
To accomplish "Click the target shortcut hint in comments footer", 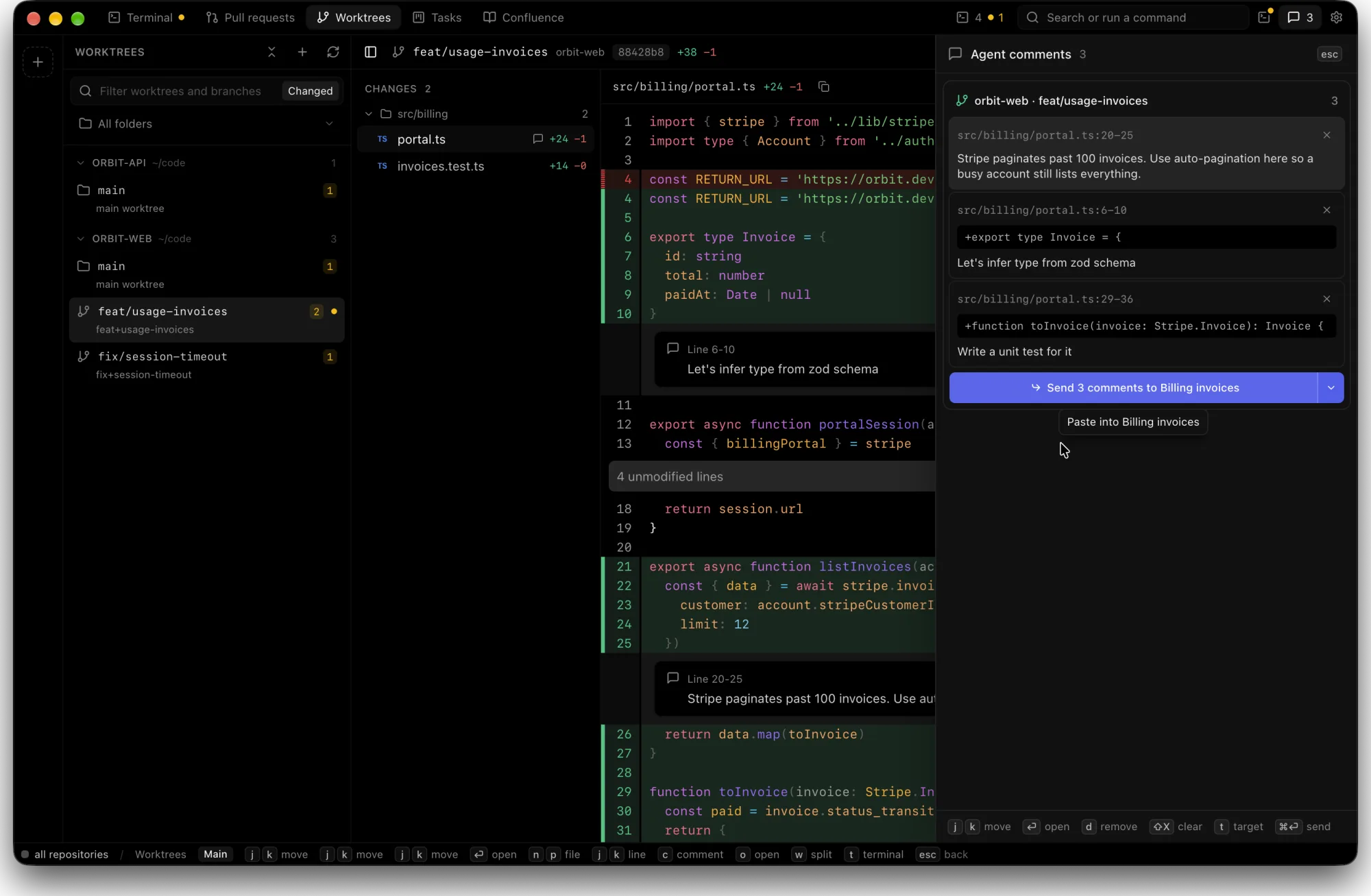I will coord(1239,827).
